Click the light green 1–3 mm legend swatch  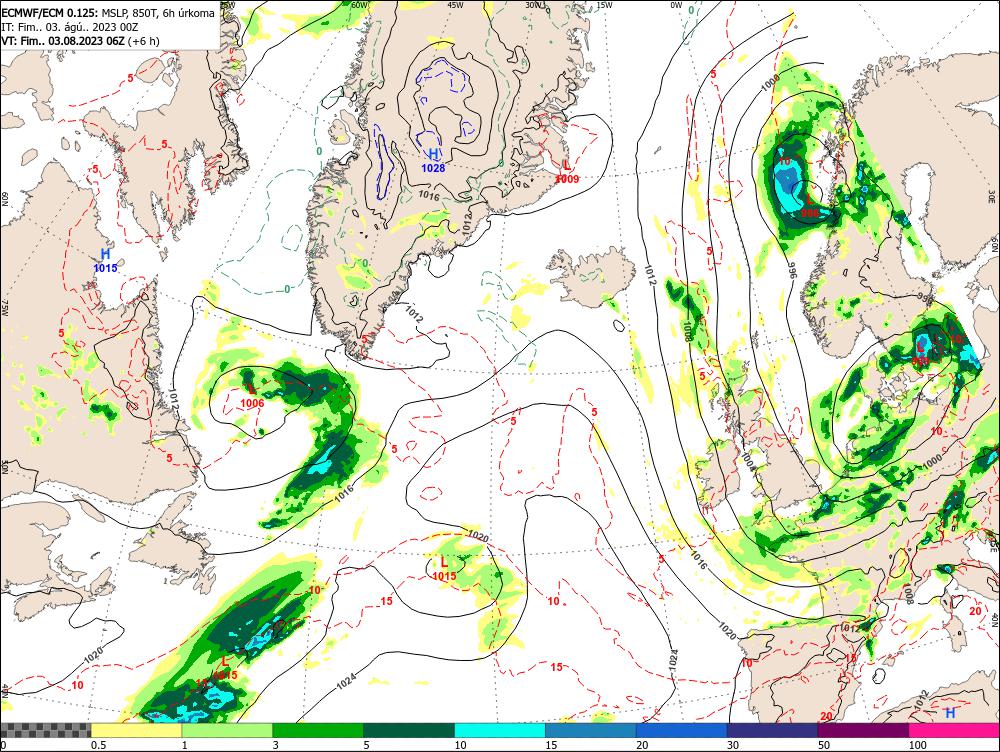pyautogui.click(x=226, y=730)
